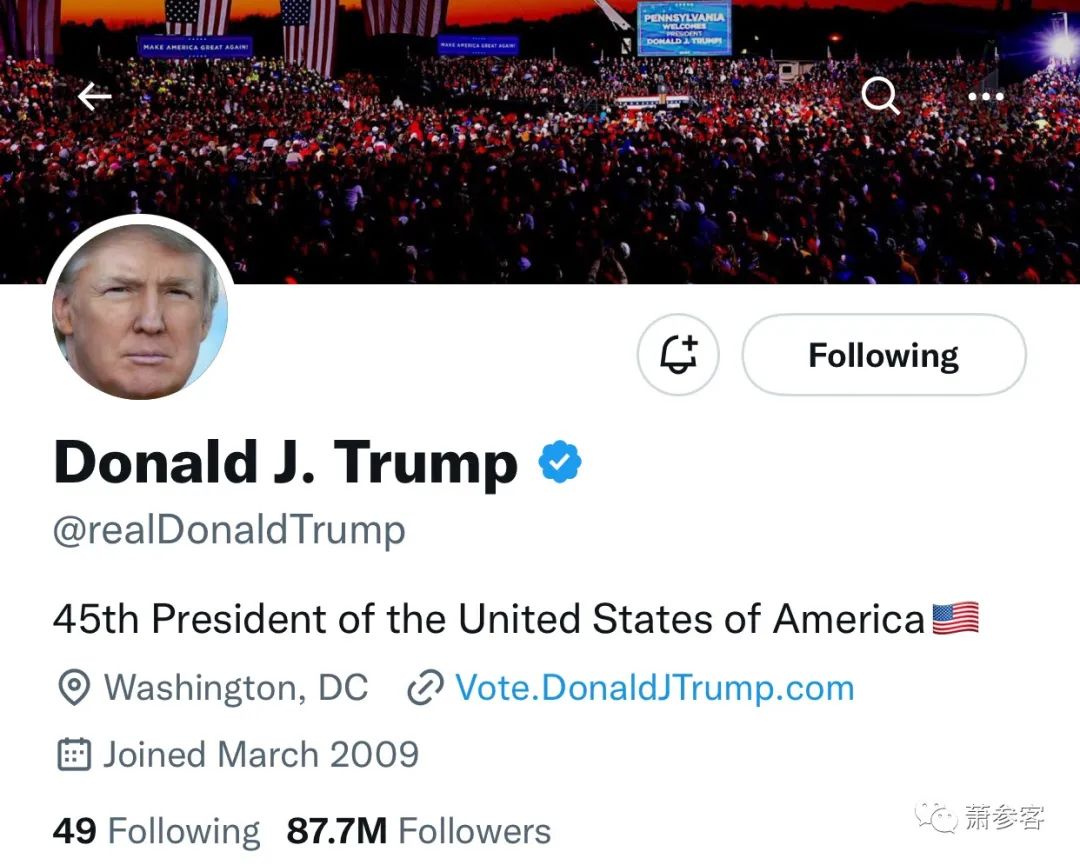Screen dimensions: 1080x865
Task: Click the blue verified badge
Action: pos(560,461)
